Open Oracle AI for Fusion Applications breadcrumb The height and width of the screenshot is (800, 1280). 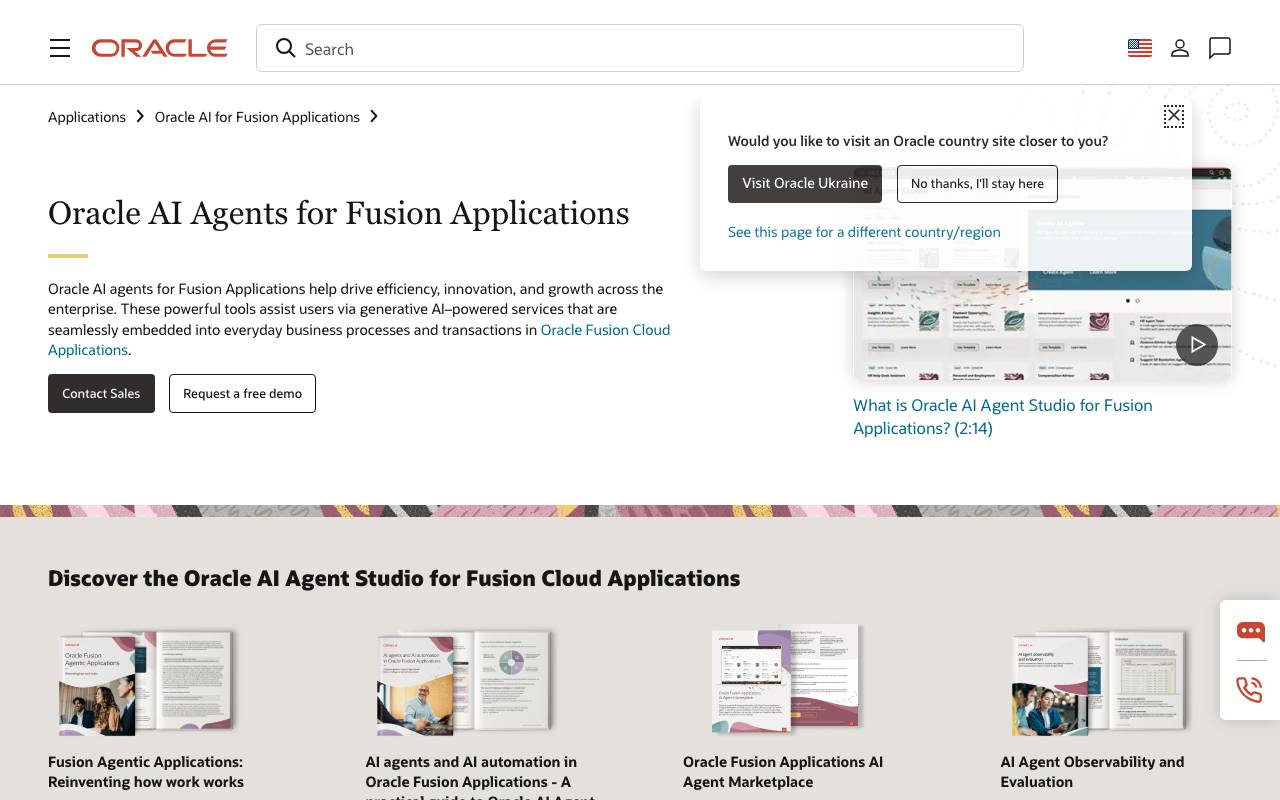[257, 117]
